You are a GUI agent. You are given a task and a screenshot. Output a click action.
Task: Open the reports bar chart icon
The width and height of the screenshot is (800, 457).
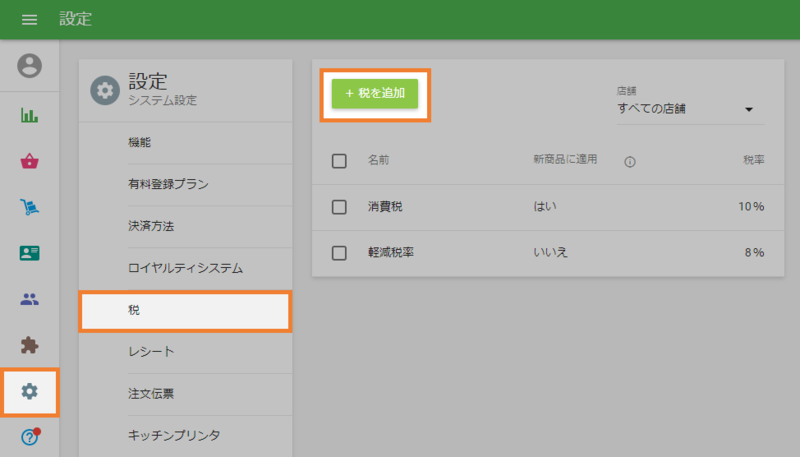click(x=30, y=115)
